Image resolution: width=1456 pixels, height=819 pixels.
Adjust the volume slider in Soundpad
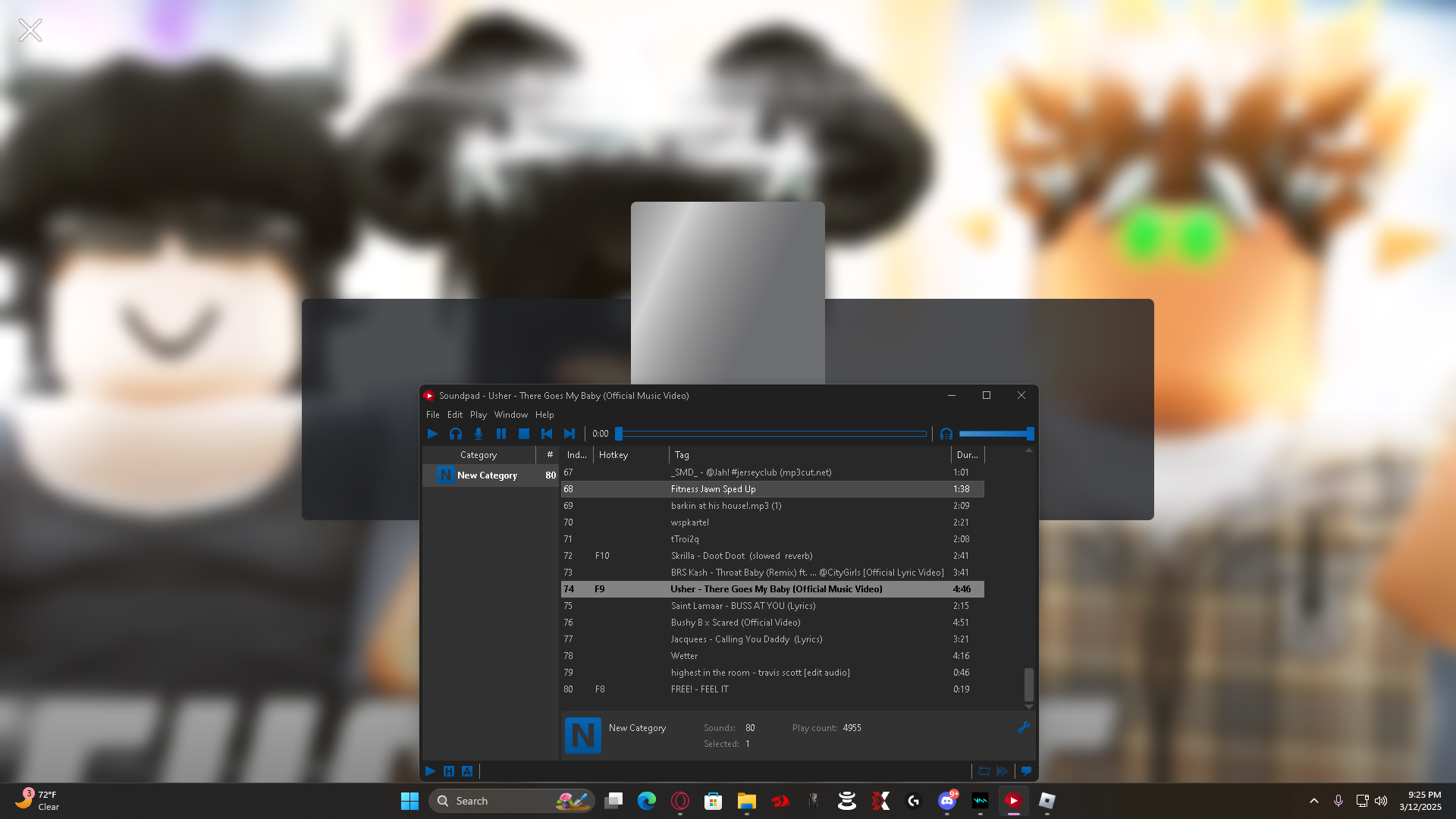point(996,434)
